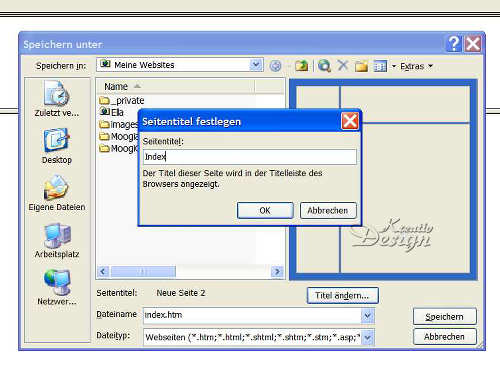
Task: Expand the Speichern in location dropdown
Action: point(256,65)
